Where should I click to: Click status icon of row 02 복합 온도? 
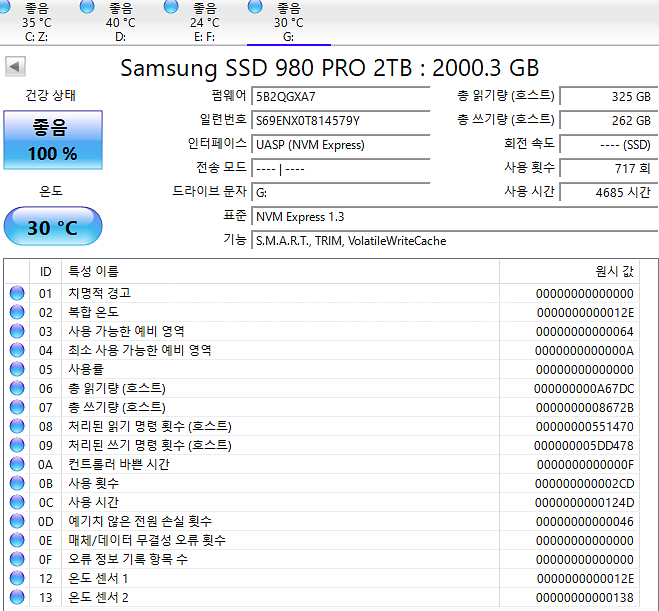[x=17, y=312]
